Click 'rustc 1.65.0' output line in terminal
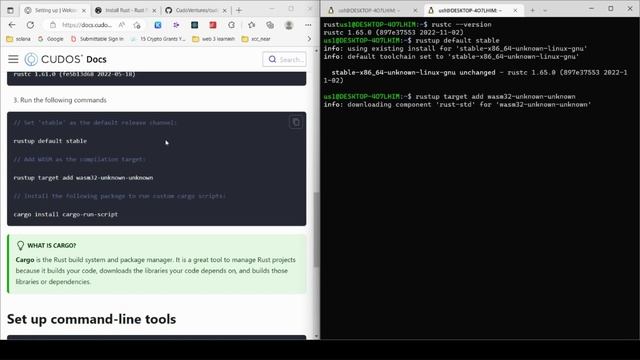Viewport: 640px width, 360px height. pyautogui.click(x=393, y=32)
